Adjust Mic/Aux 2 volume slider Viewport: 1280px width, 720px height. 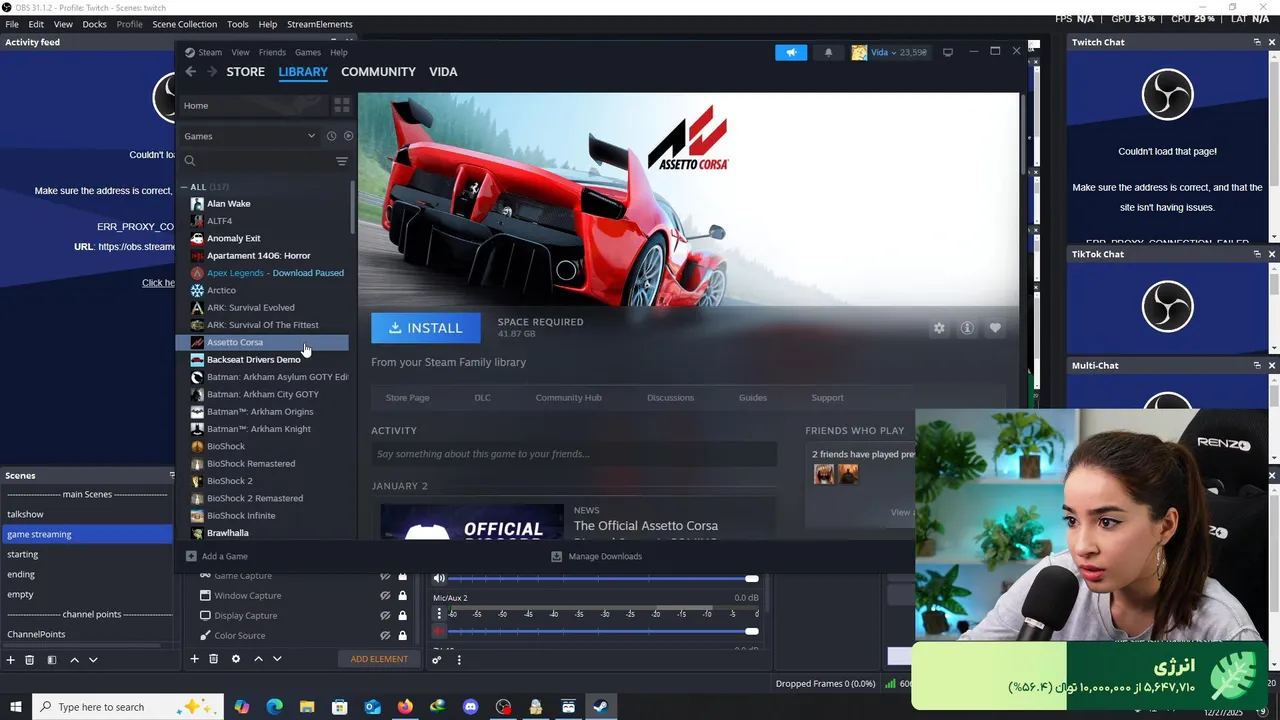(604, 631)
